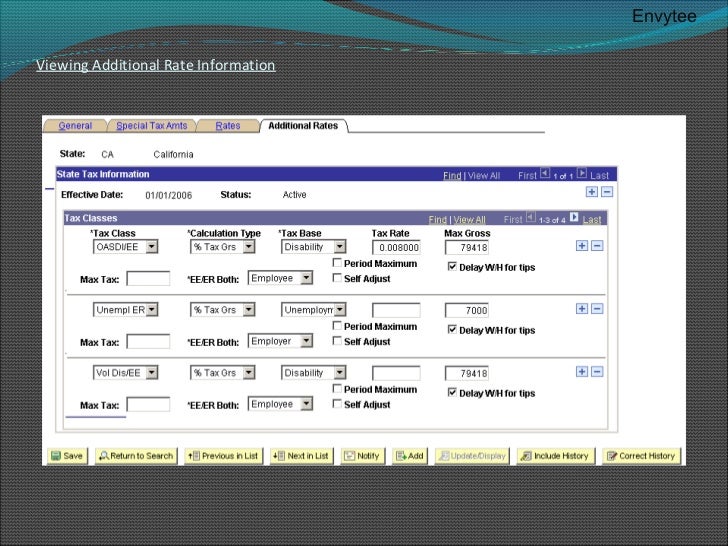Click the Notify button
The width and height of the screenshot is (728, 546).
tap(362, 456)
